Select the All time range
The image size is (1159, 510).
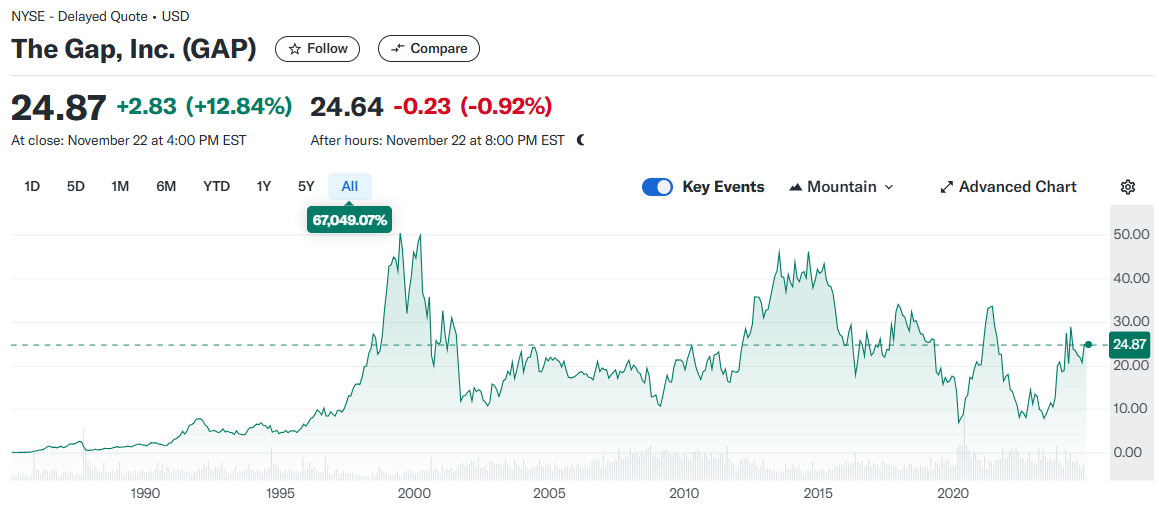point(350,186)
